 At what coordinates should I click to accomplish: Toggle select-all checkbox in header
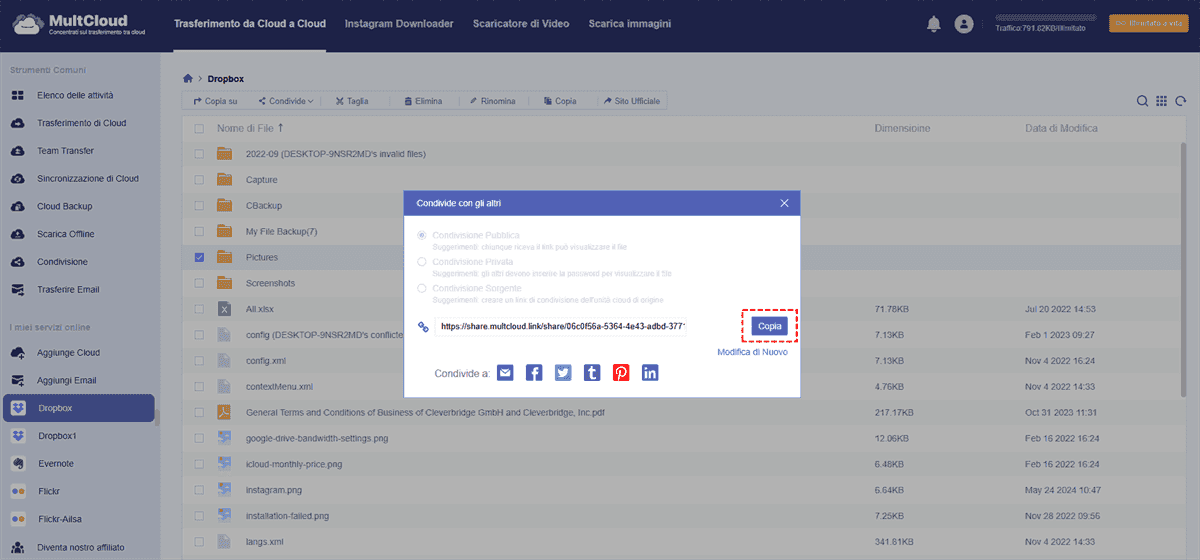pos(199,129)
